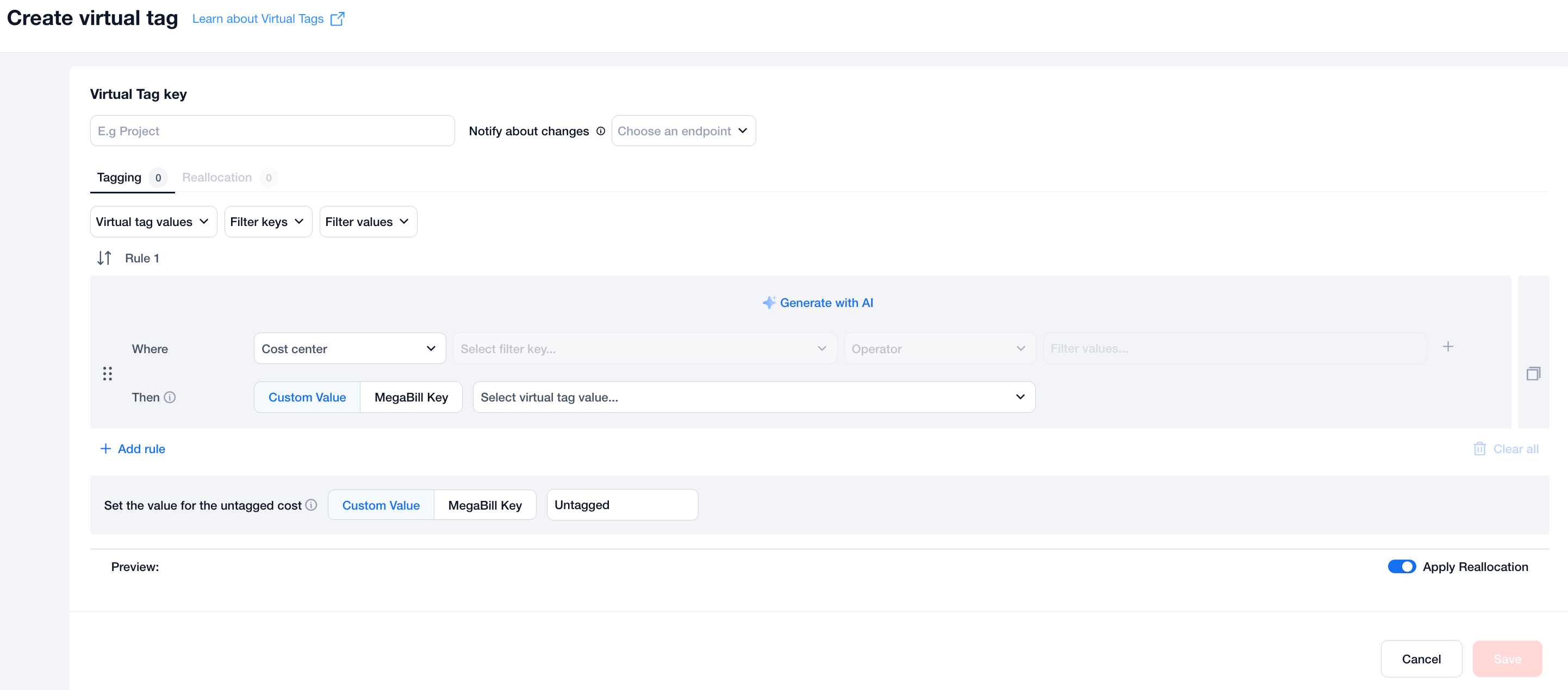Viewport: 1568px width, 690px height.
Task: Click the Generate with AI sparkle icon
Action: coord(769,303)
